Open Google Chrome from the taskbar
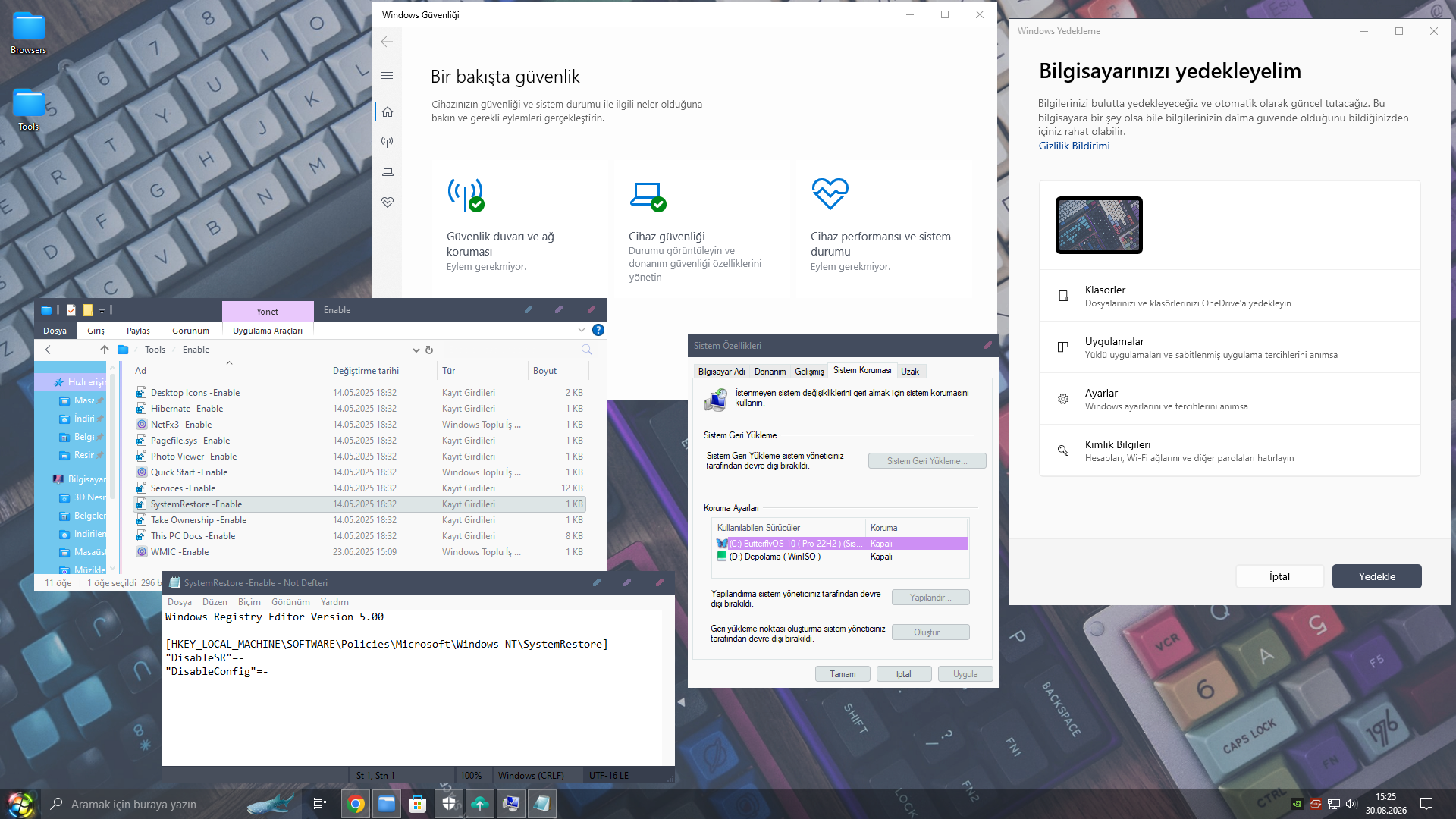The image size is (1456, 819). pos(356,804)
